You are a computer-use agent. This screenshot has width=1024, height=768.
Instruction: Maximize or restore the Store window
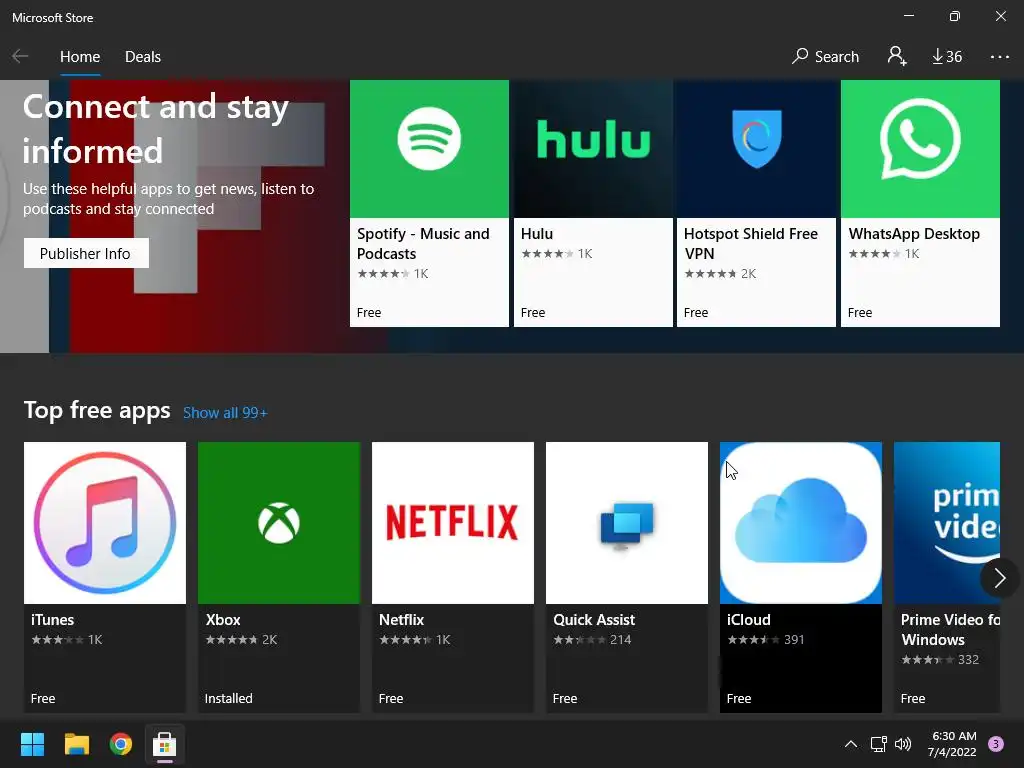[955, 16]
